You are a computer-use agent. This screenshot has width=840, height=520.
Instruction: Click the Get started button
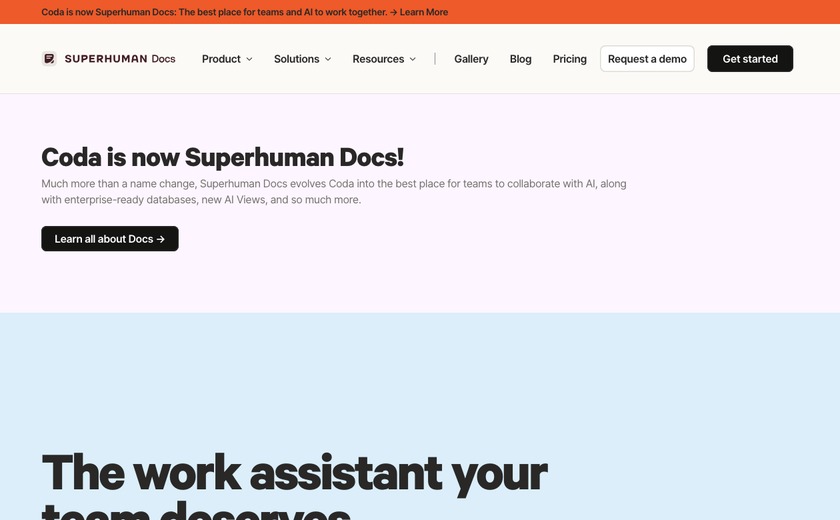click(x=750, y=59)
